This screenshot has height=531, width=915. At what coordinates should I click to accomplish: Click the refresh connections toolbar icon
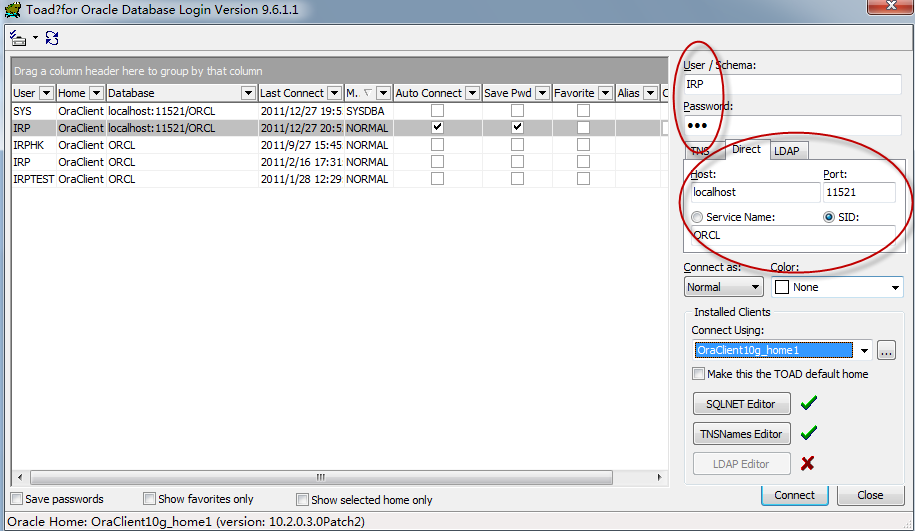point(52,39)
